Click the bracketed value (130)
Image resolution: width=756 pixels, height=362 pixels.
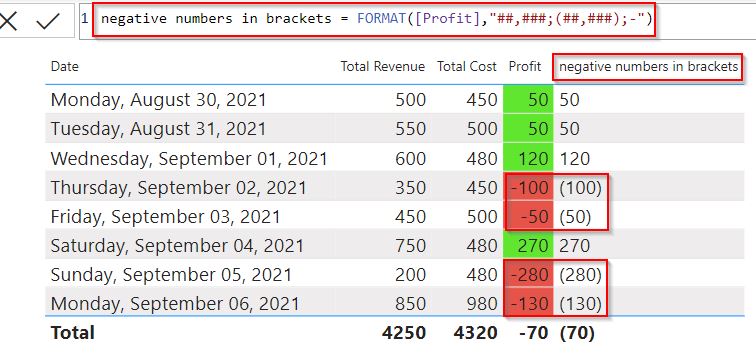point(580,304)
